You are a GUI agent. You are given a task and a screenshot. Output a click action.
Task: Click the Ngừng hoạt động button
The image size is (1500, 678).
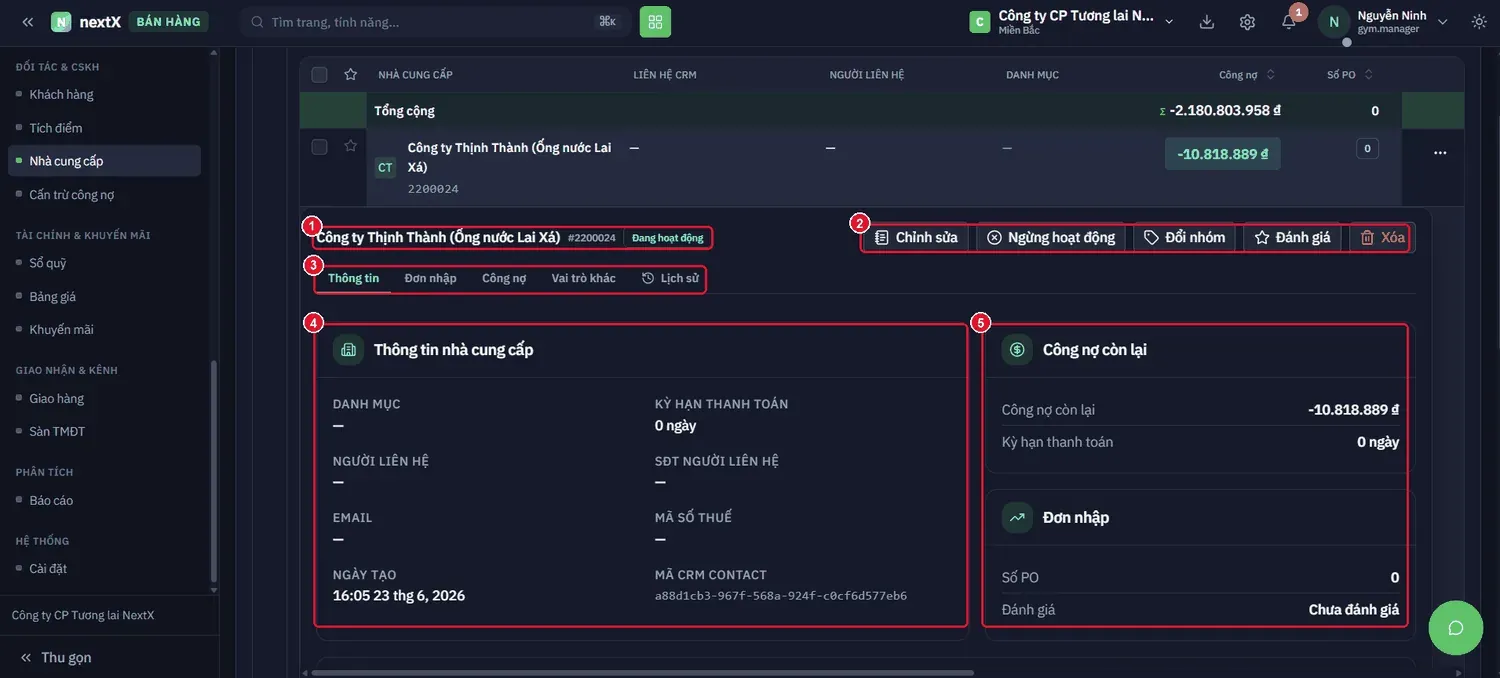tap(1051, 237)
